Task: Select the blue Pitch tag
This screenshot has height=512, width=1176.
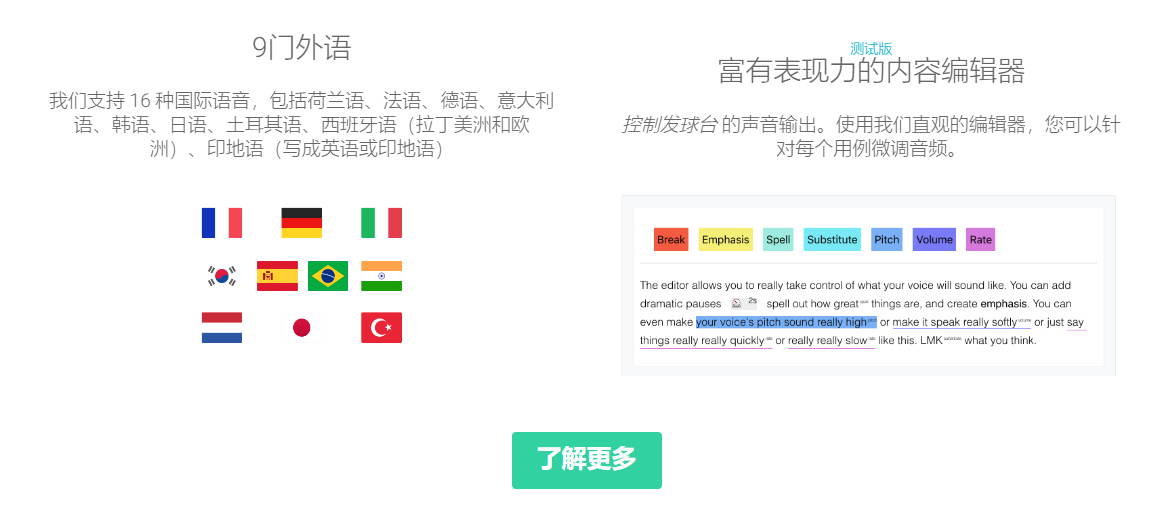Action: [x=886, y=239]
